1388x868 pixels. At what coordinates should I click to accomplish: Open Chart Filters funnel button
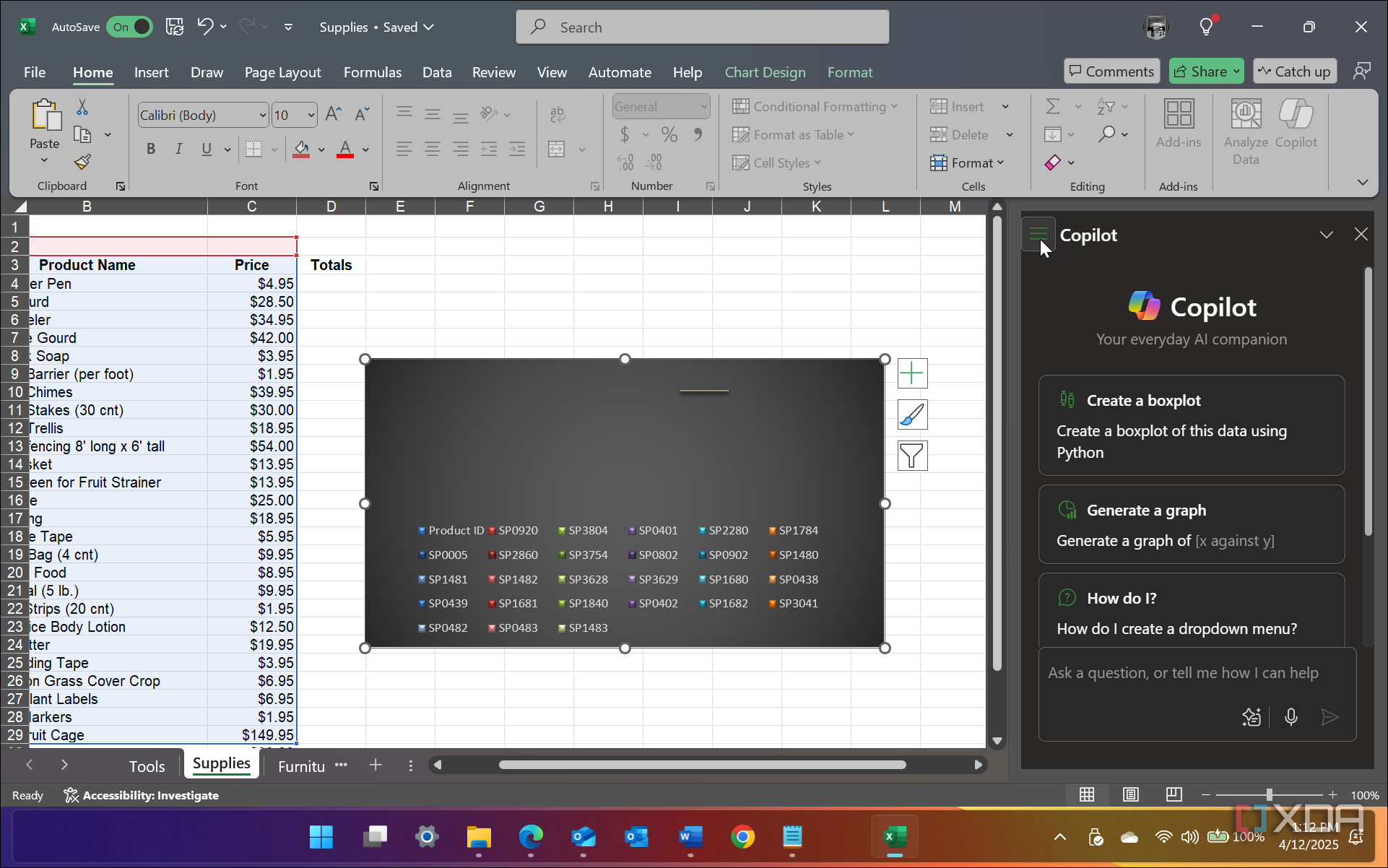tap(912, 456)
